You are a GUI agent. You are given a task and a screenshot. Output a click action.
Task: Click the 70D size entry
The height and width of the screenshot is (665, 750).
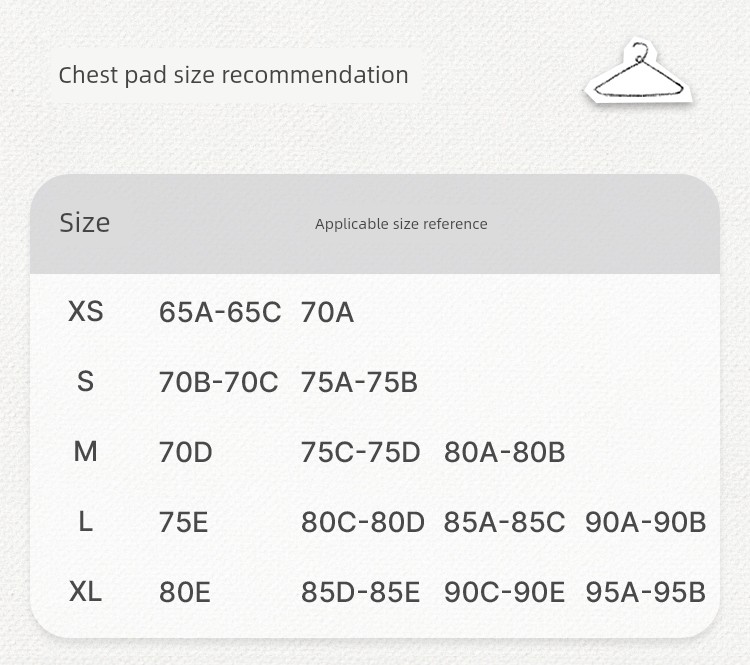[x=186, y=452]
